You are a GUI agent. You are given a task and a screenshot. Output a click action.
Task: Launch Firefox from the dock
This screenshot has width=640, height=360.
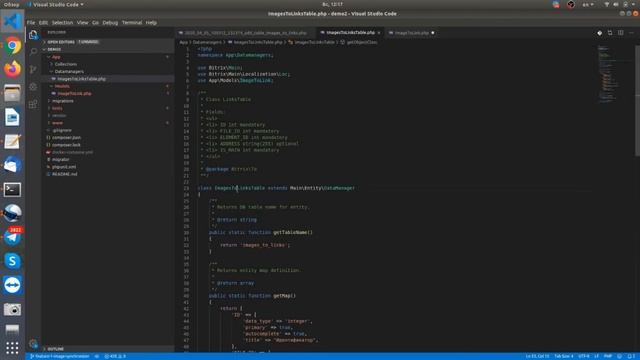(x=12, y=69)
